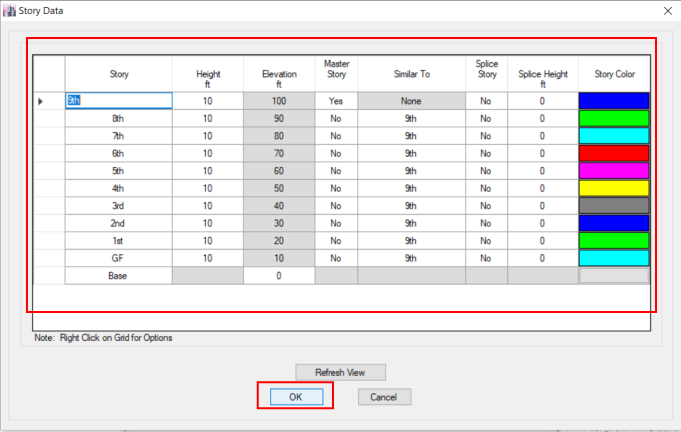This screenshot has width=681, height=432.
Task: Open the magenta color swatch for 5th story
Action: pyautogui.click(x=614, y=170)
